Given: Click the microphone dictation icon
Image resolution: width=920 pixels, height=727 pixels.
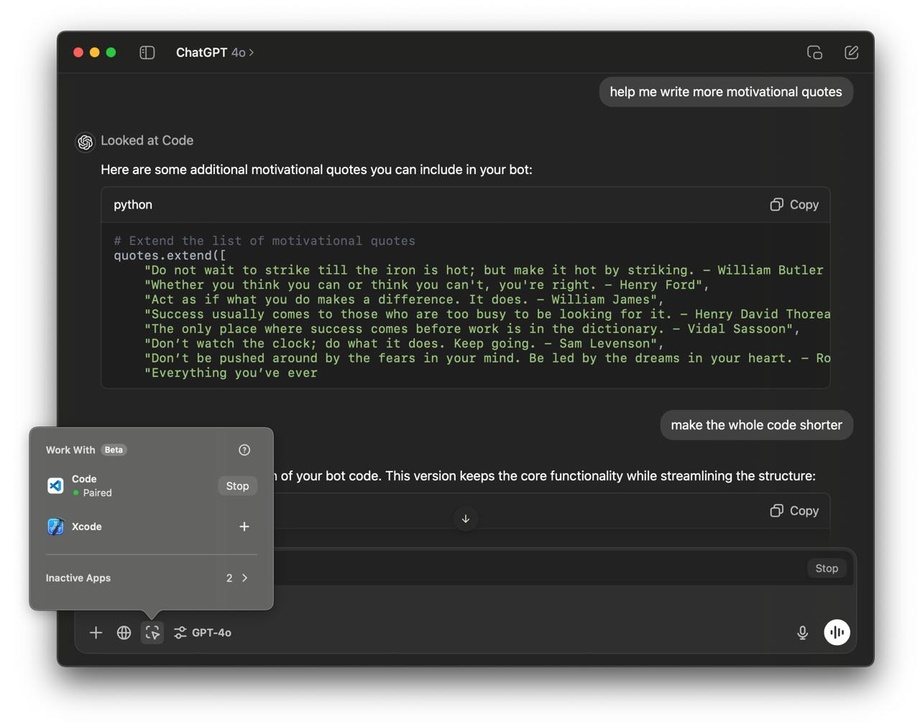Looking at the screenshot, I should click(802, 633).
